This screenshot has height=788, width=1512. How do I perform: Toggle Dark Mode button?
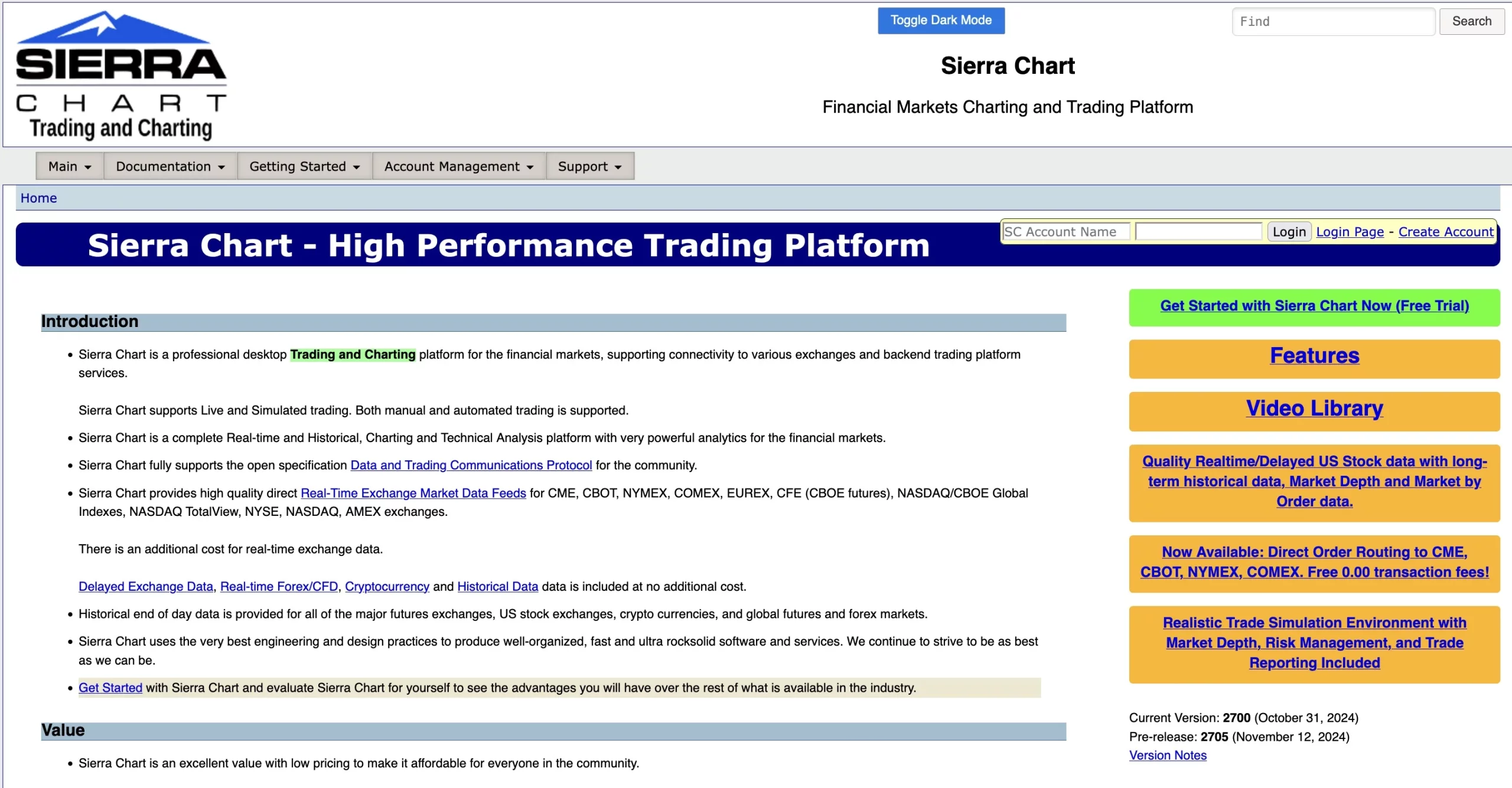pos(941,21)
